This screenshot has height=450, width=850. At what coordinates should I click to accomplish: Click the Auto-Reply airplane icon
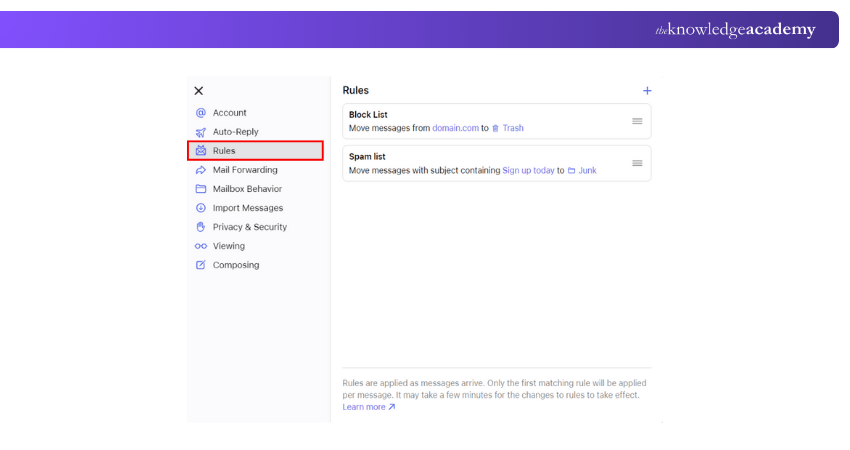201,132
